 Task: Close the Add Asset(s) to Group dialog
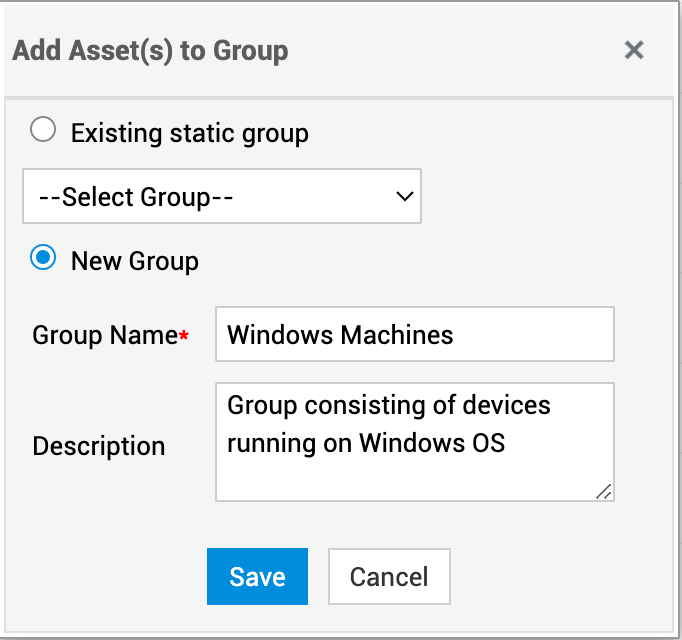633,50
